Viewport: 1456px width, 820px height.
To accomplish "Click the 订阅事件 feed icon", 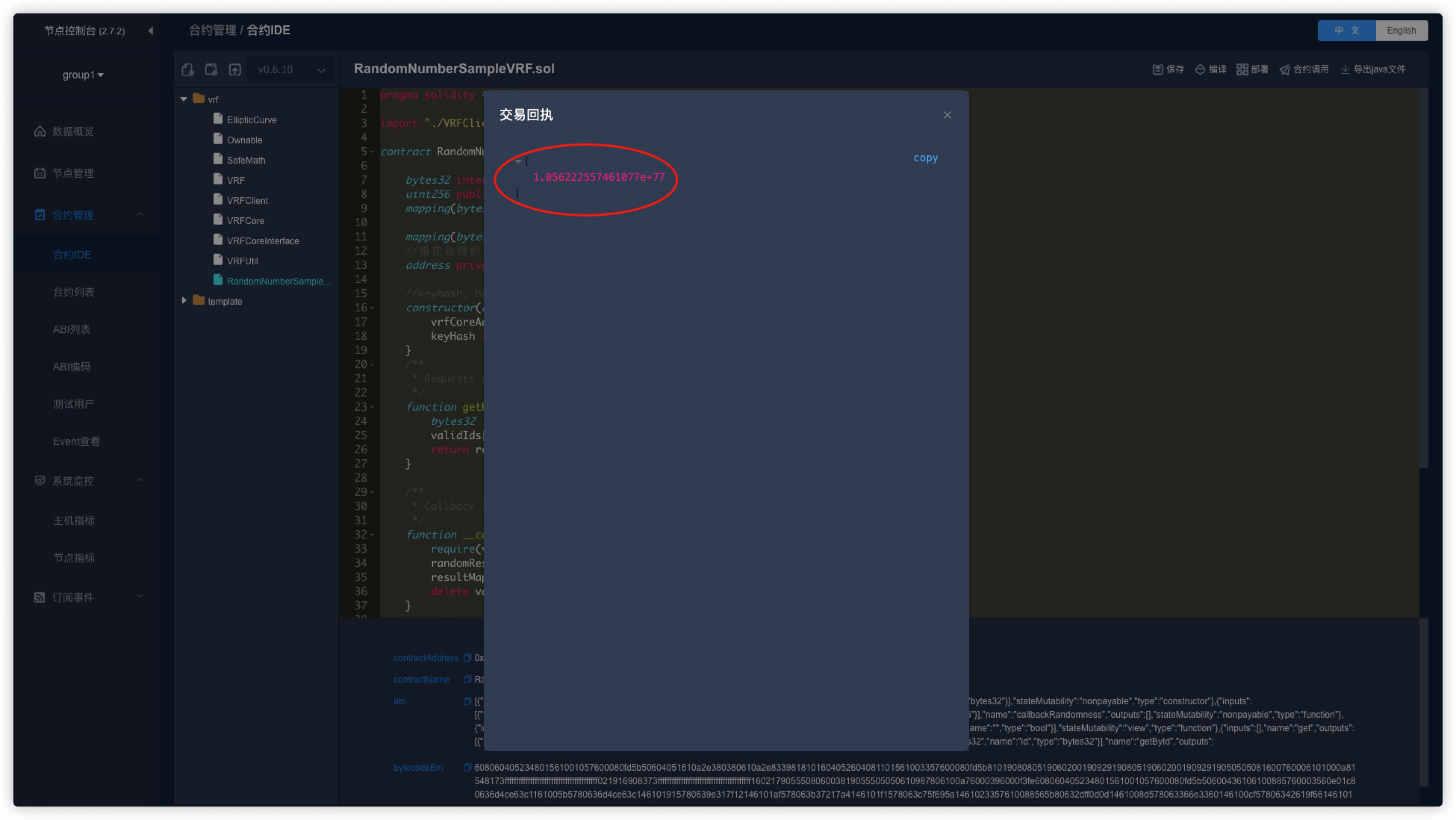I will [40, 597].
